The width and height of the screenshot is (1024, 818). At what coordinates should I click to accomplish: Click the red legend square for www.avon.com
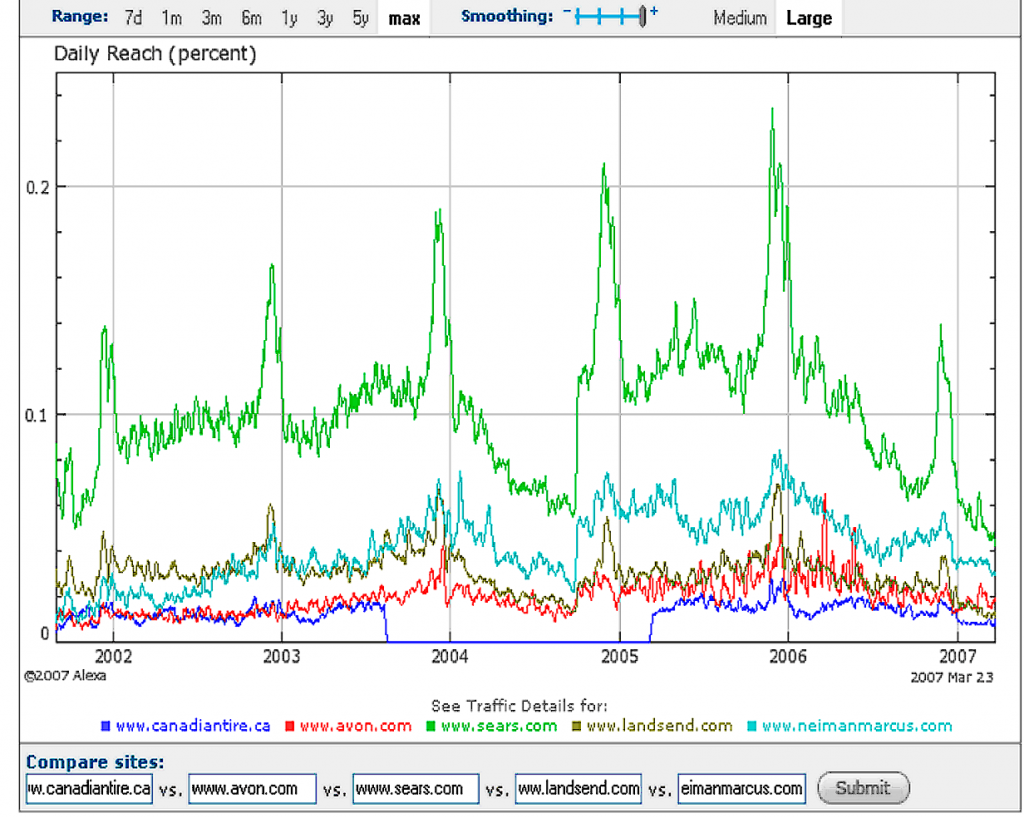[288, 726]
